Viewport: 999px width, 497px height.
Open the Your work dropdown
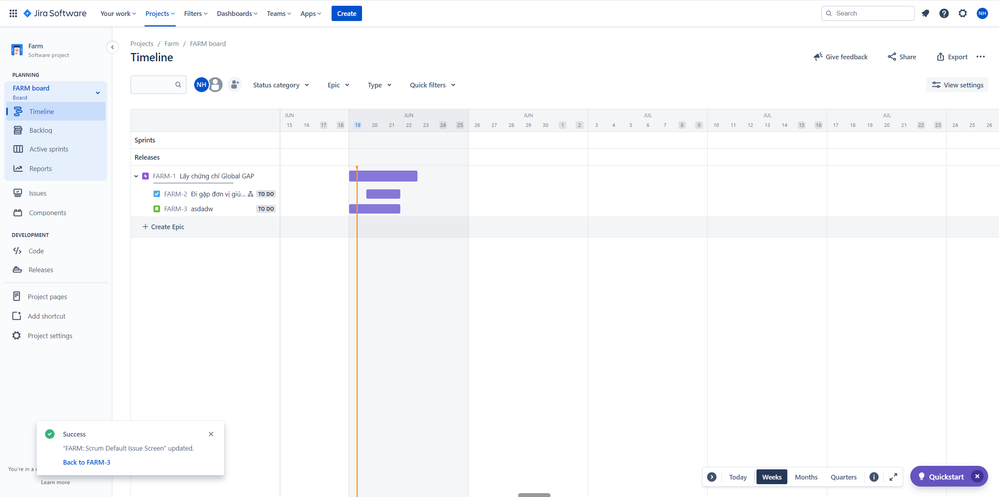point(119,13)
